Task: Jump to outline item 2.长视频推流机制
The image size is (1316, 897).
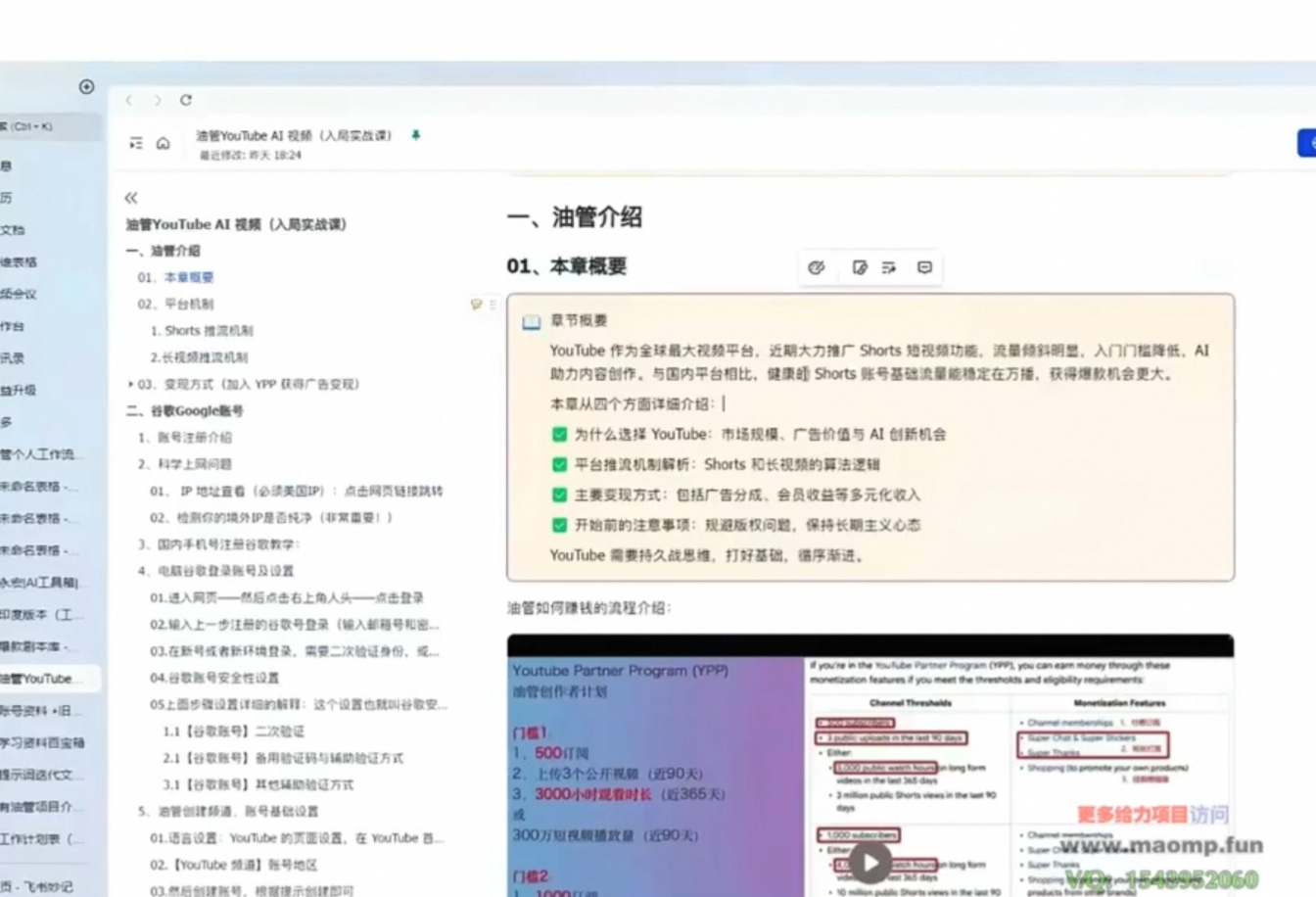Action: (x=199, y=356)
